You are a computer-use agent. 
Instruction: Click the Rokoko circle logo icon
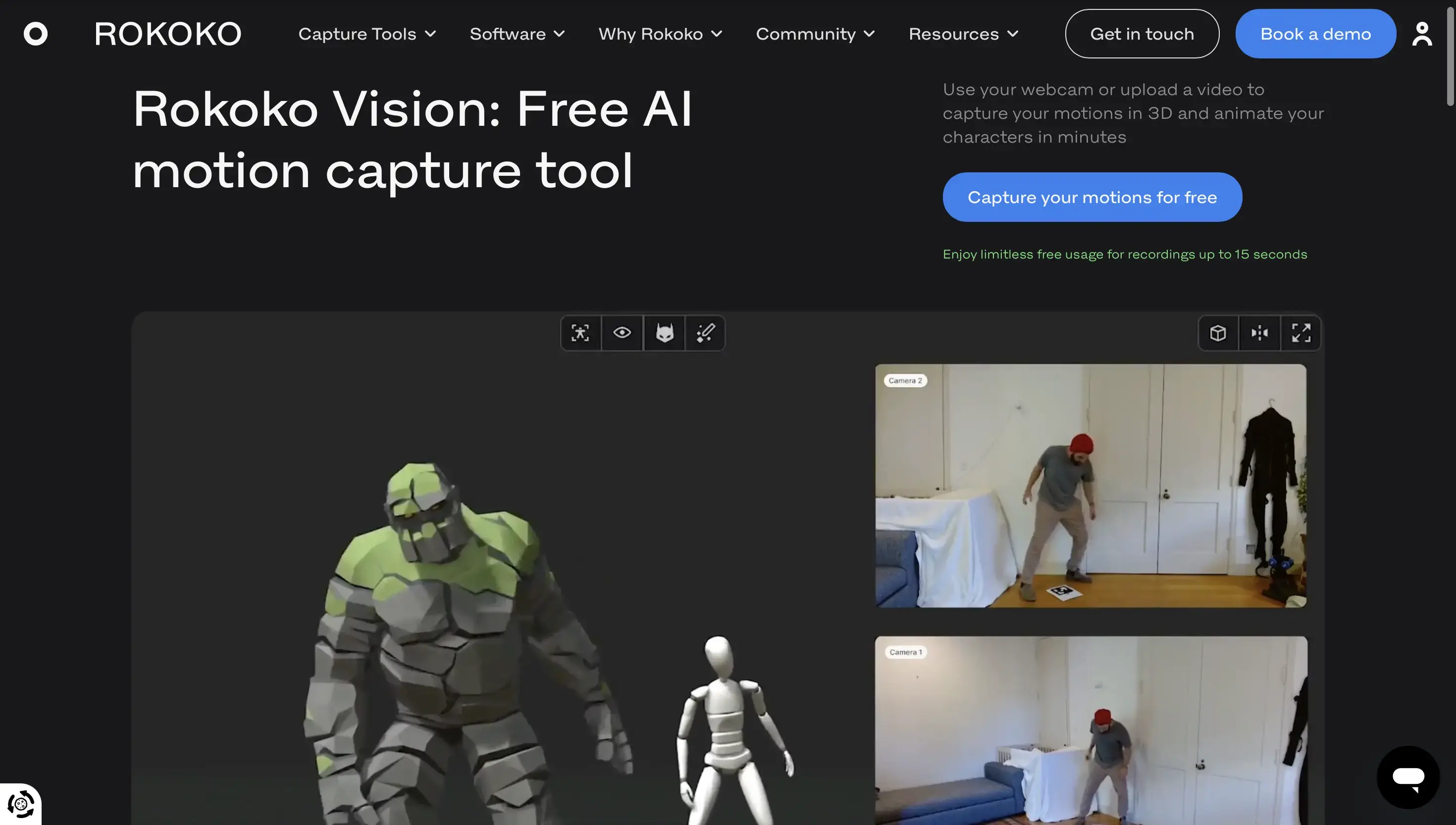35,34
